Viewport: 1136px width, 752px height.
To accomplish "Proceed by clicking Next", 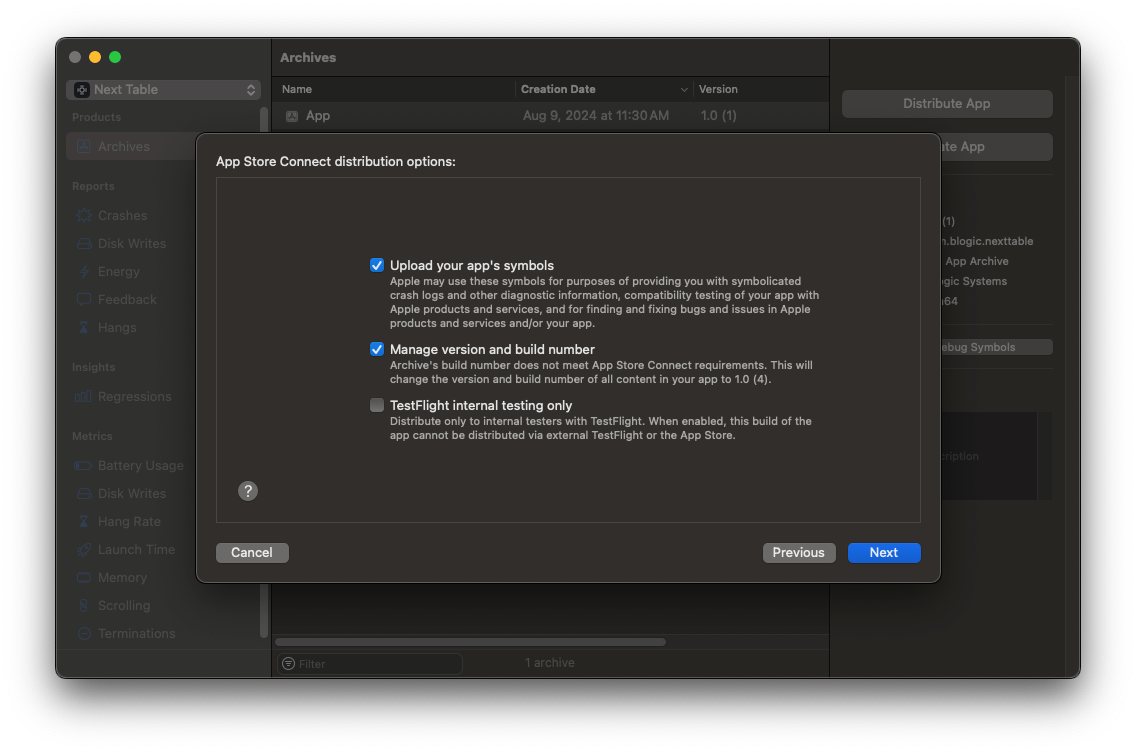I will pos(884,552).
